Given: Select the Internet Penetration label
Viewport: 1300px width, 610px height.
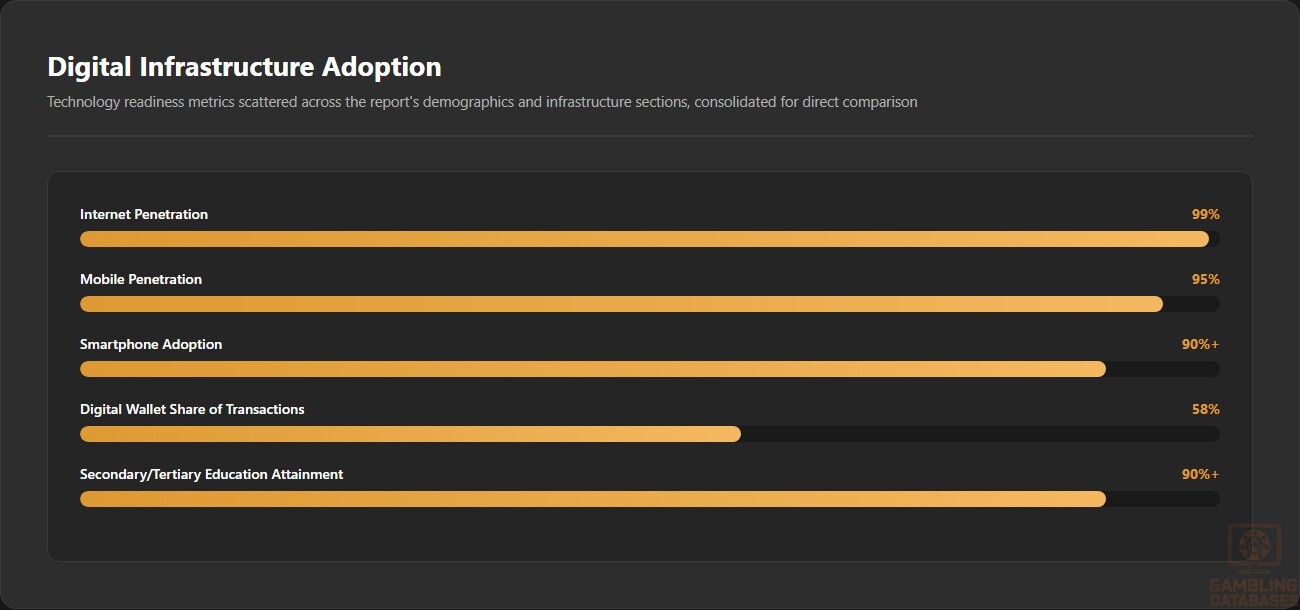Looking at the screenshot, I should (x=144, y=214).
